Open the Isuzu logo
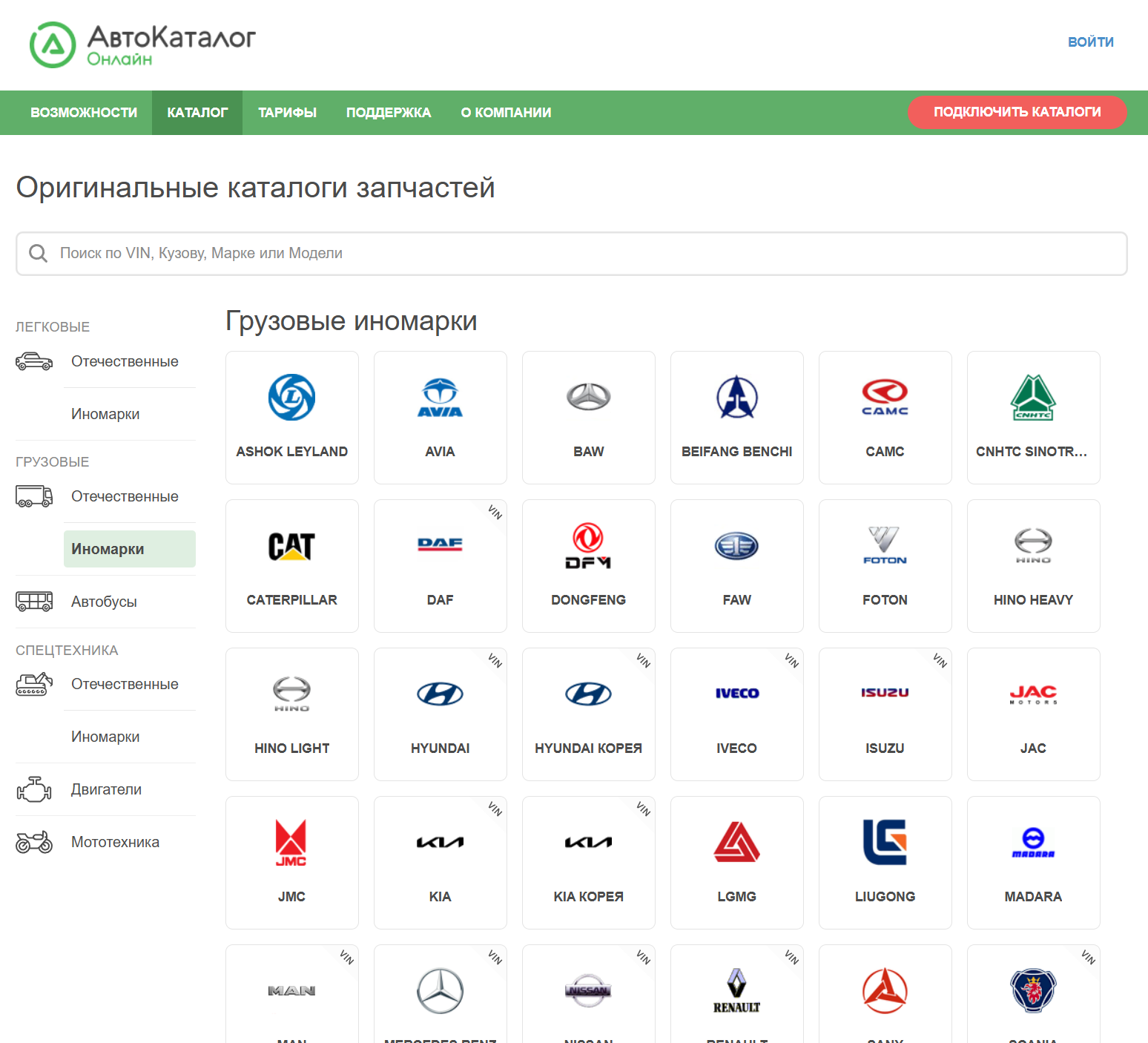The height and width of the screenshot is (1043, 1148). [885, 693]
